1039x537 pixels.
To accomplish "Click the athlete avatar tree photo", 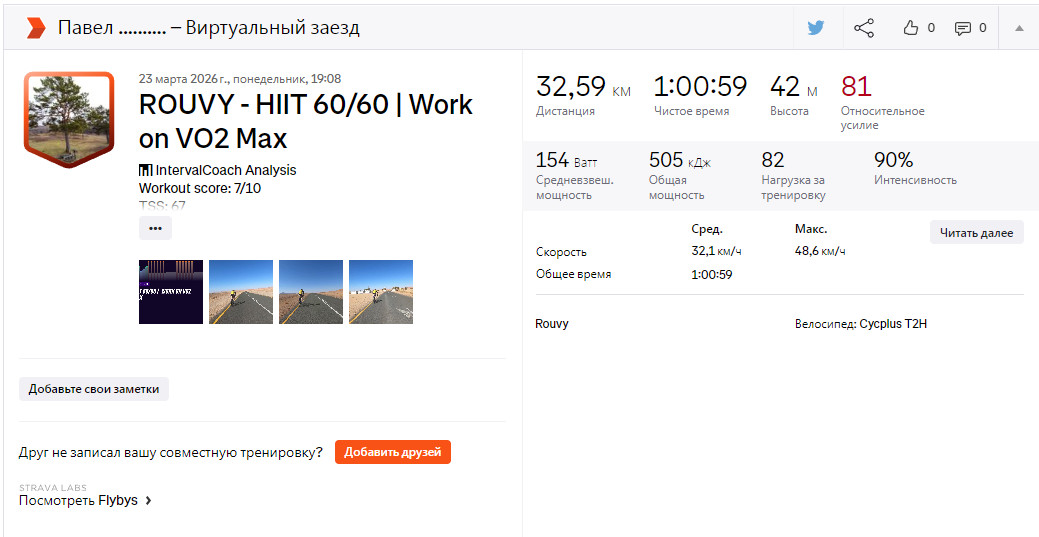I will click(69, 119).
